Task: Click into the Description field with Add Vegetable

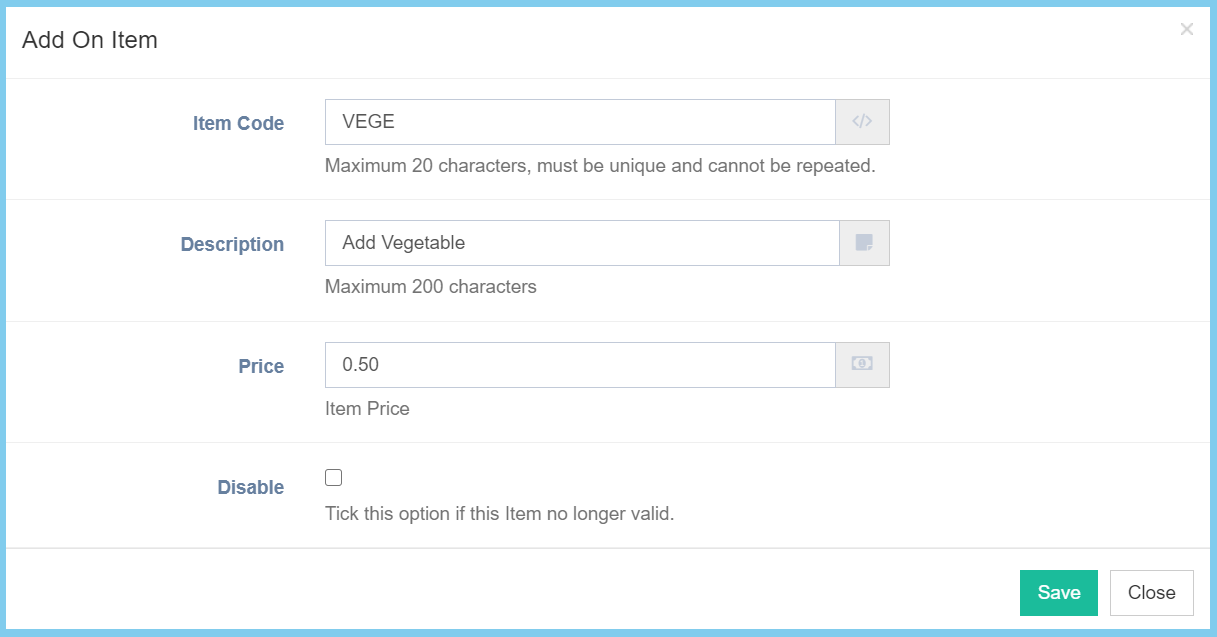Action: (582, 243)
